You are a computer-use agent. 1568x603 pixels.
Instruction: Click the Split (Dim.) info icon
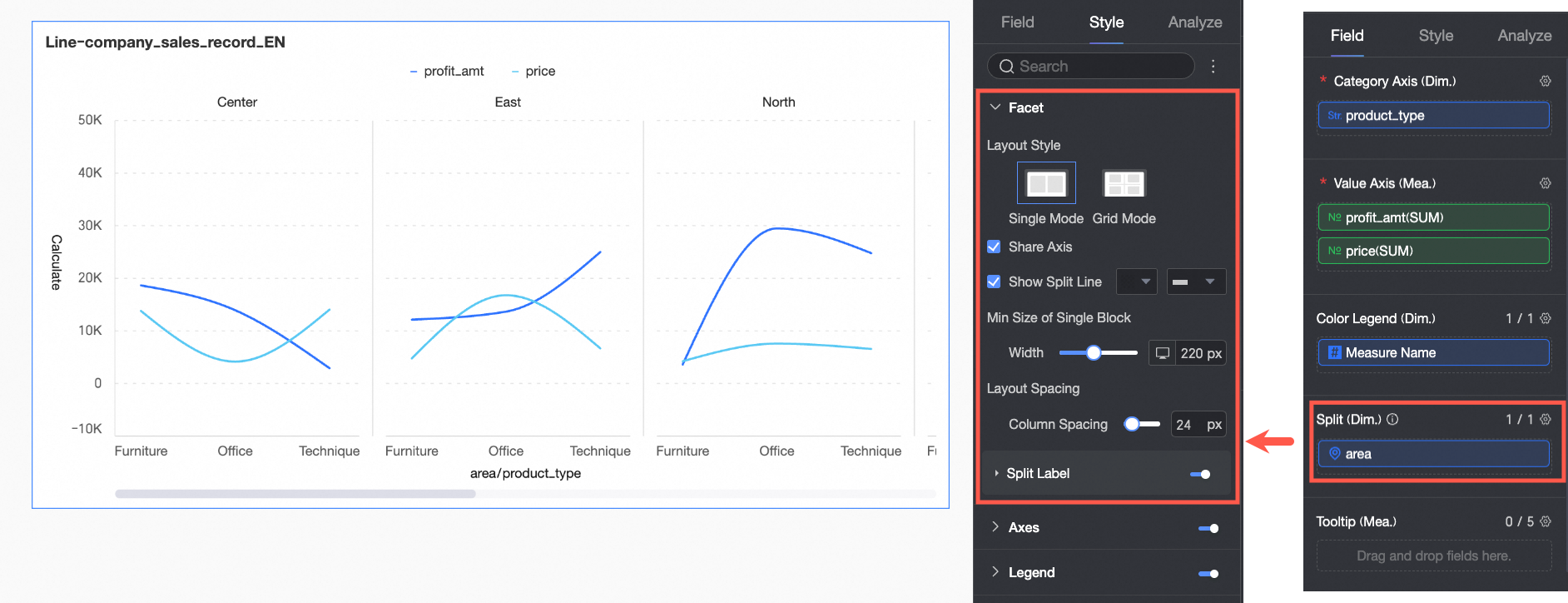1392,419
